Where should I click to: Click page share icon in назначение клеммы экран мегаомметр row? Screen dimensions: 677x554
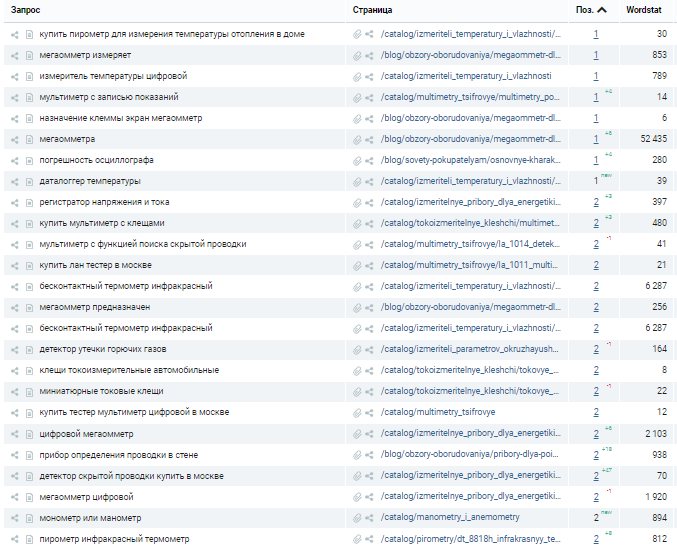pyautogui.click(x=369, y=119)
